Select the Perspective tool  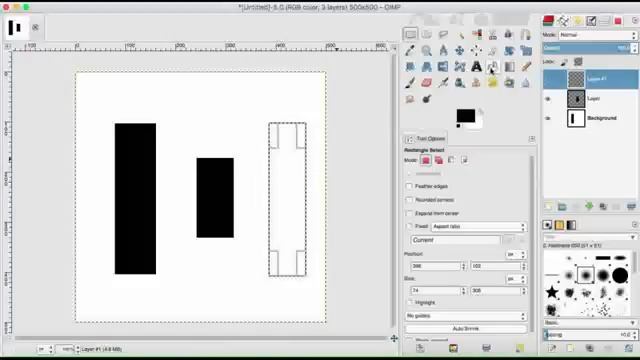click(427, 67)
